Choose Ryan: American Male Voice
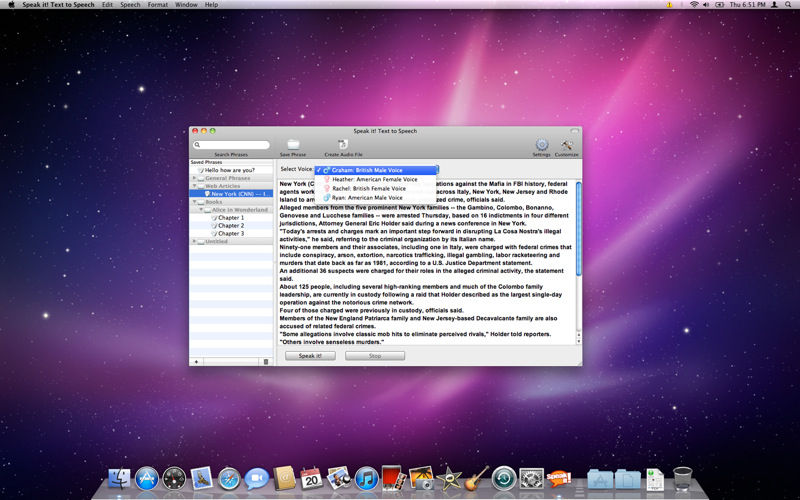The image size is (800, 500). (376, 198)
